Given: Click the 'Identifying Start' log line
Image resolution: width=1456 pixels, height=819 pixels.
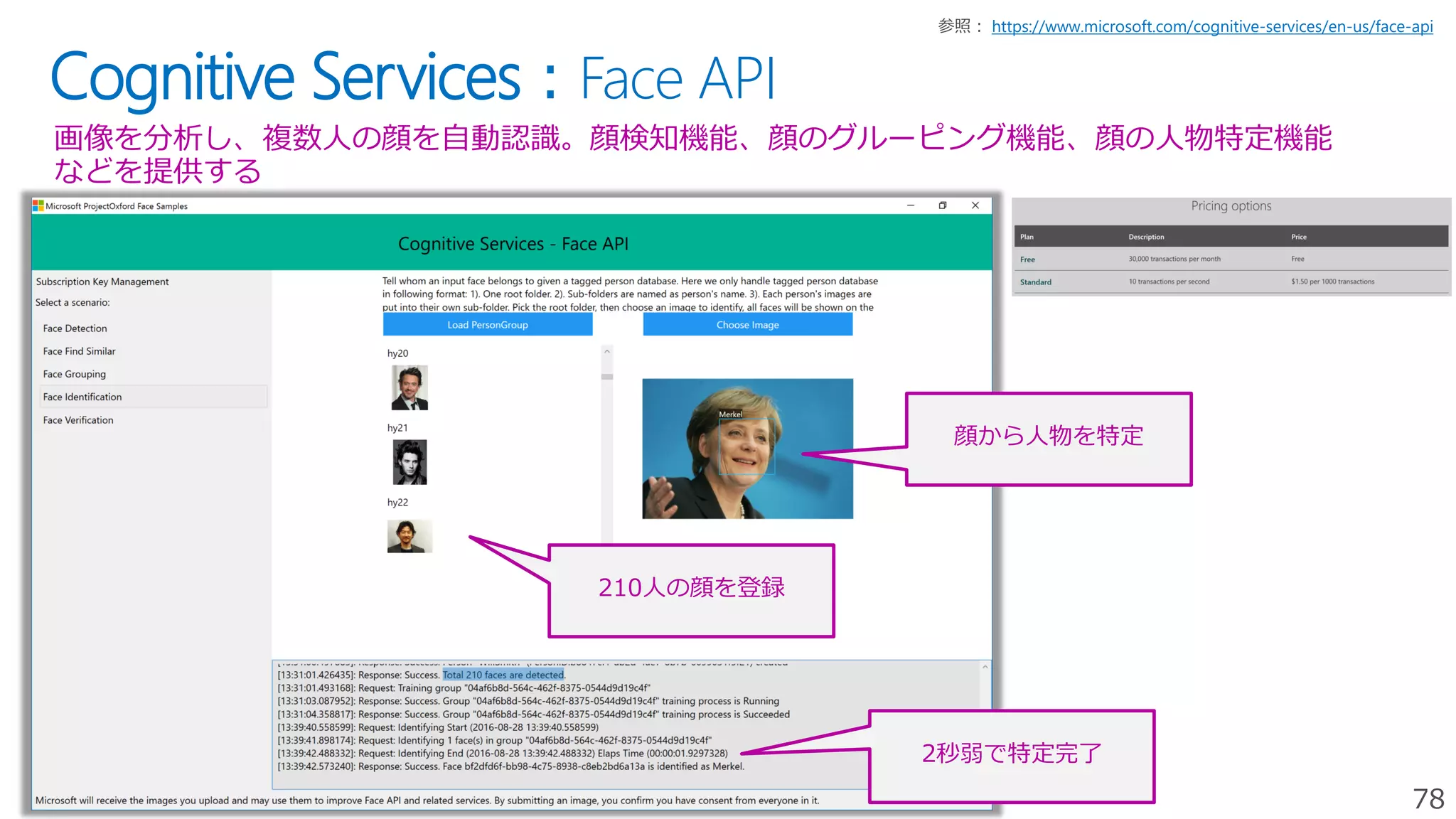Looking at the screenshot, I should (438, 727).
